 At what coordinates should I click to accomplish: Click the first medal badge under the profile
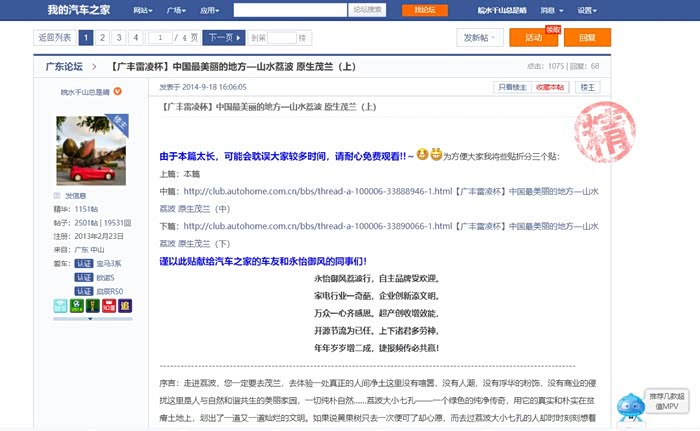pyautogui.click(x=62, y=305)
